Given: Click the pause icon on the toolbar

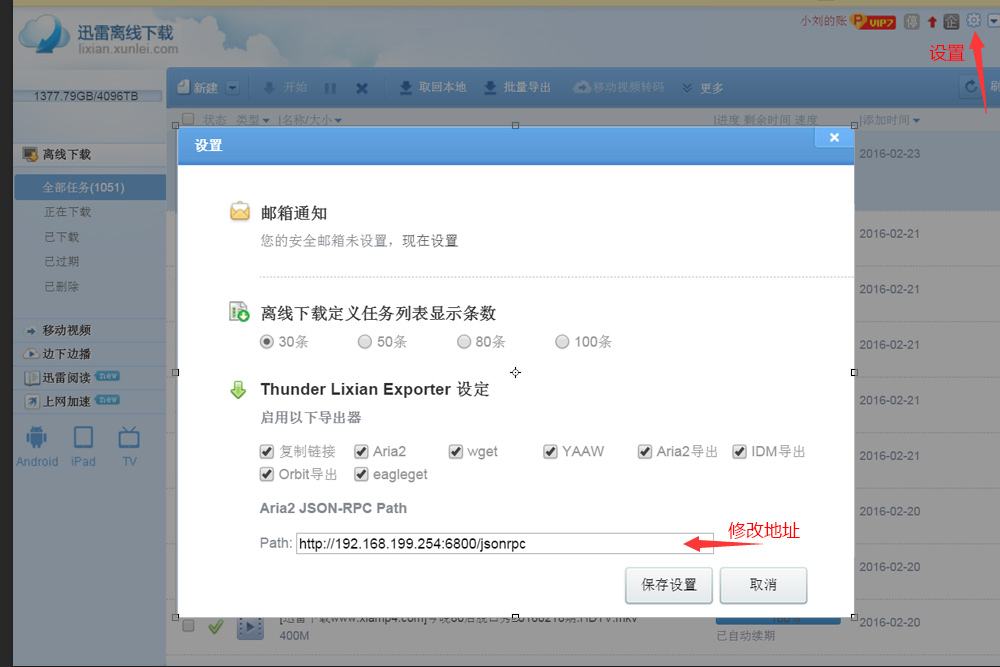Looking at the screenshot, I should pos(330,87).
